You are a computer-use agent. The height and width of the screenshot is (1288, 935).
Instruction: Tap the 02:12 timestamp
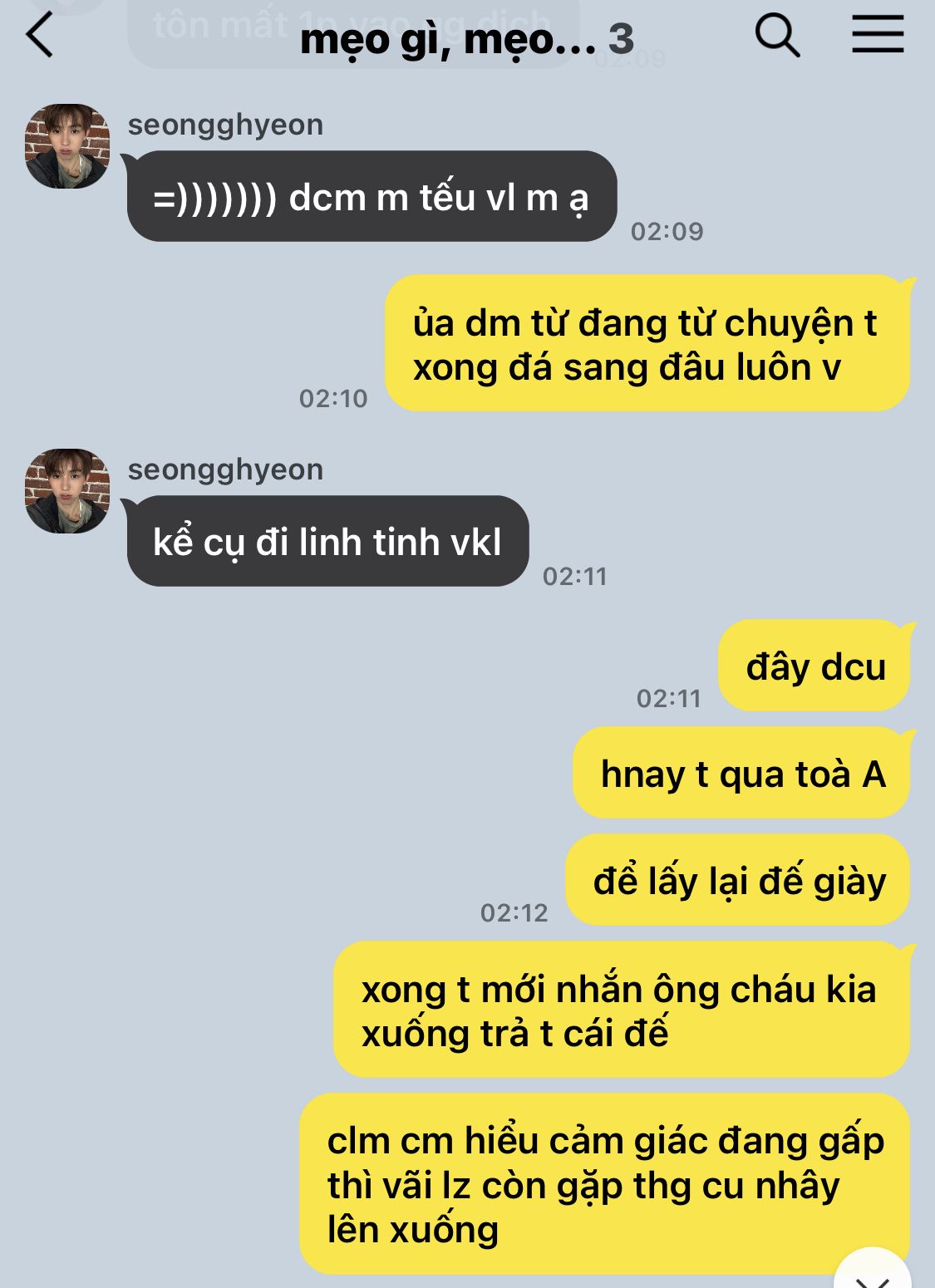point(514,912)
